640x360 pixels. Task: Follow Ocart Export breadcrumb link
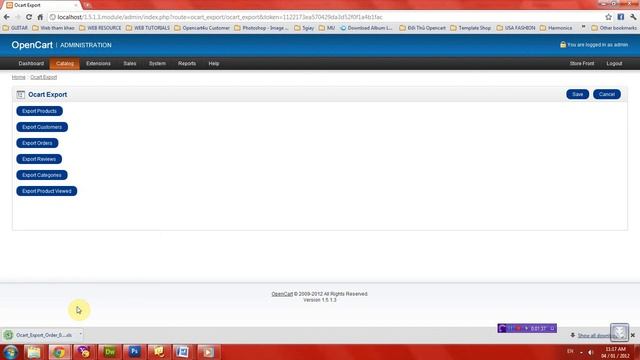pyautogui.click(x=44, y=77)
